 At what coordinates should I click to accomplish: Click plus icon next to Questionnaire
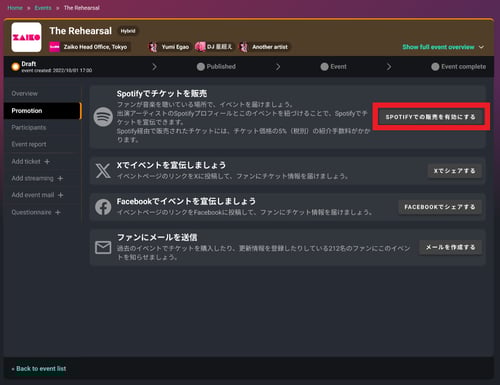coord(58,212)
